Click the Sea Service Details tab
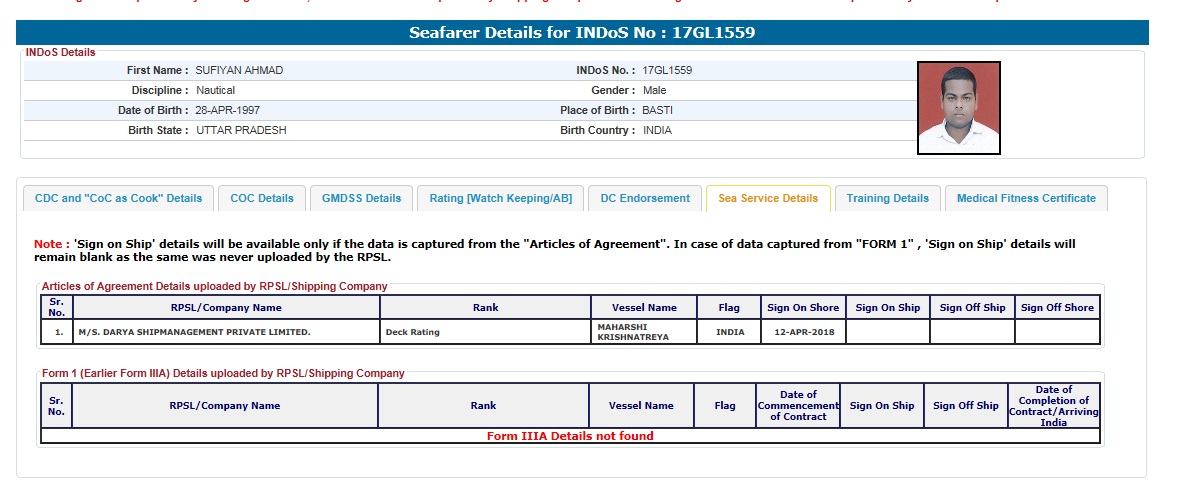Viewport: 1191px width, 499px height. [767, 198]
